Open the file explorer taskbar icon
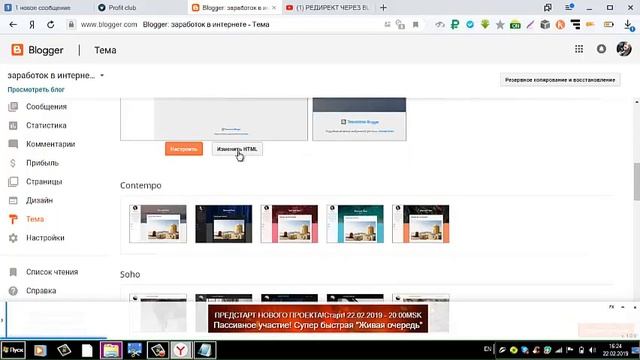Viewport: 640px width, 360px height. pyautogui.click(x=111, y=350)
